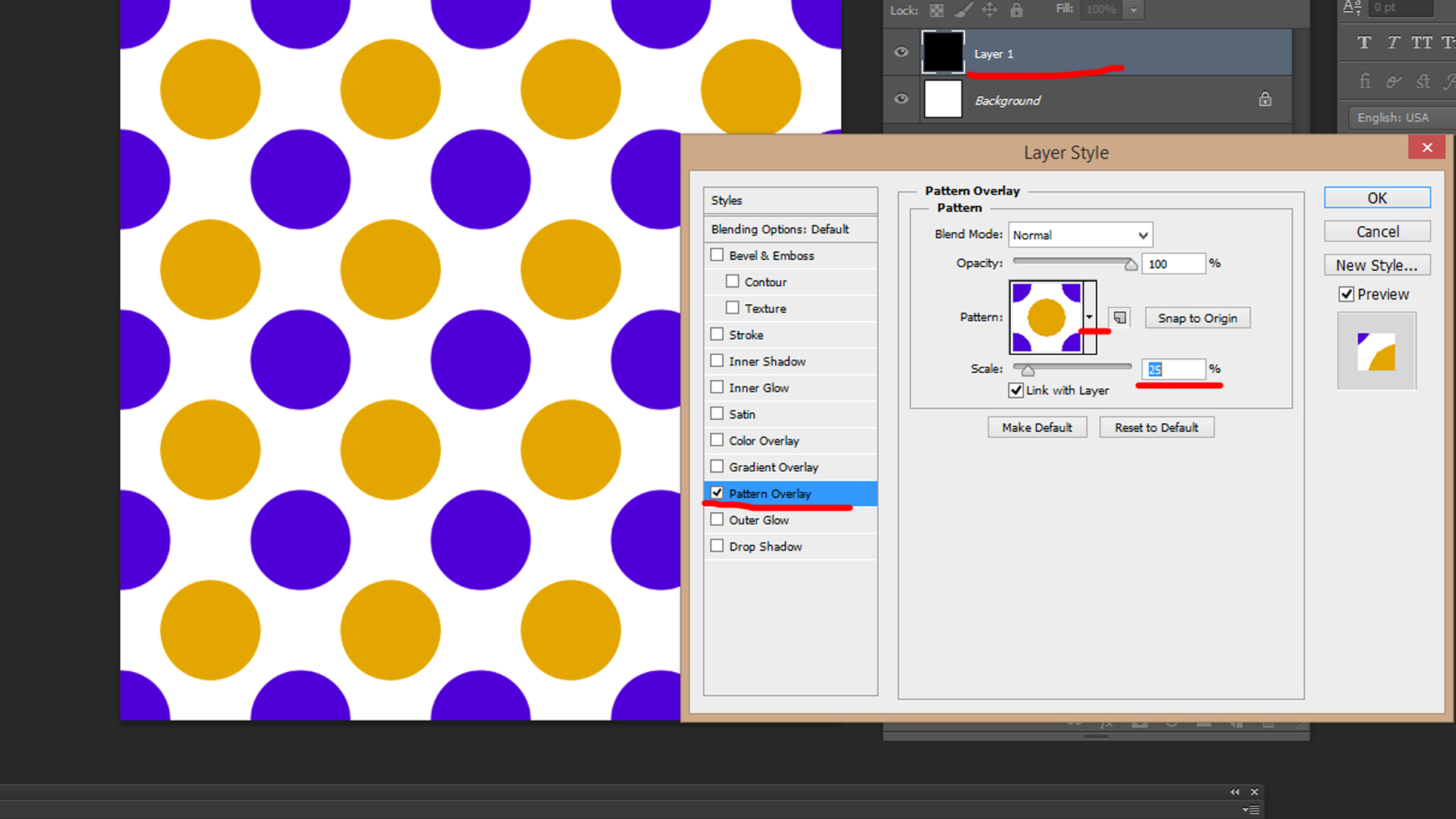Close the Layer Style dialog
Screen dimensions: 1456x819
click(x=1427, y=147)
